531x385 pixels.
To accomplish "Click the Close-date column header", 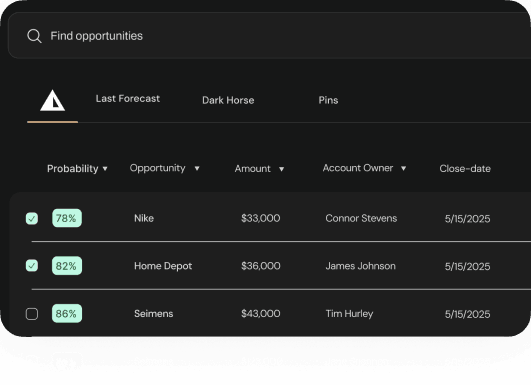I will coord(465,169).
